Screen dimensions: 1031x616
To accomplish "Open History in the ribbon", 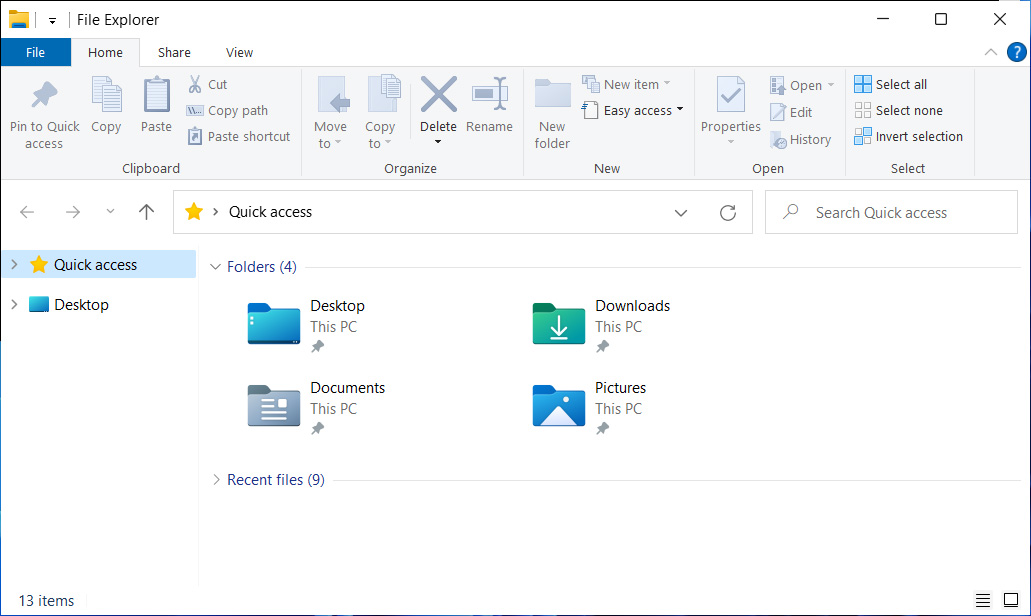I will (801, 139).
